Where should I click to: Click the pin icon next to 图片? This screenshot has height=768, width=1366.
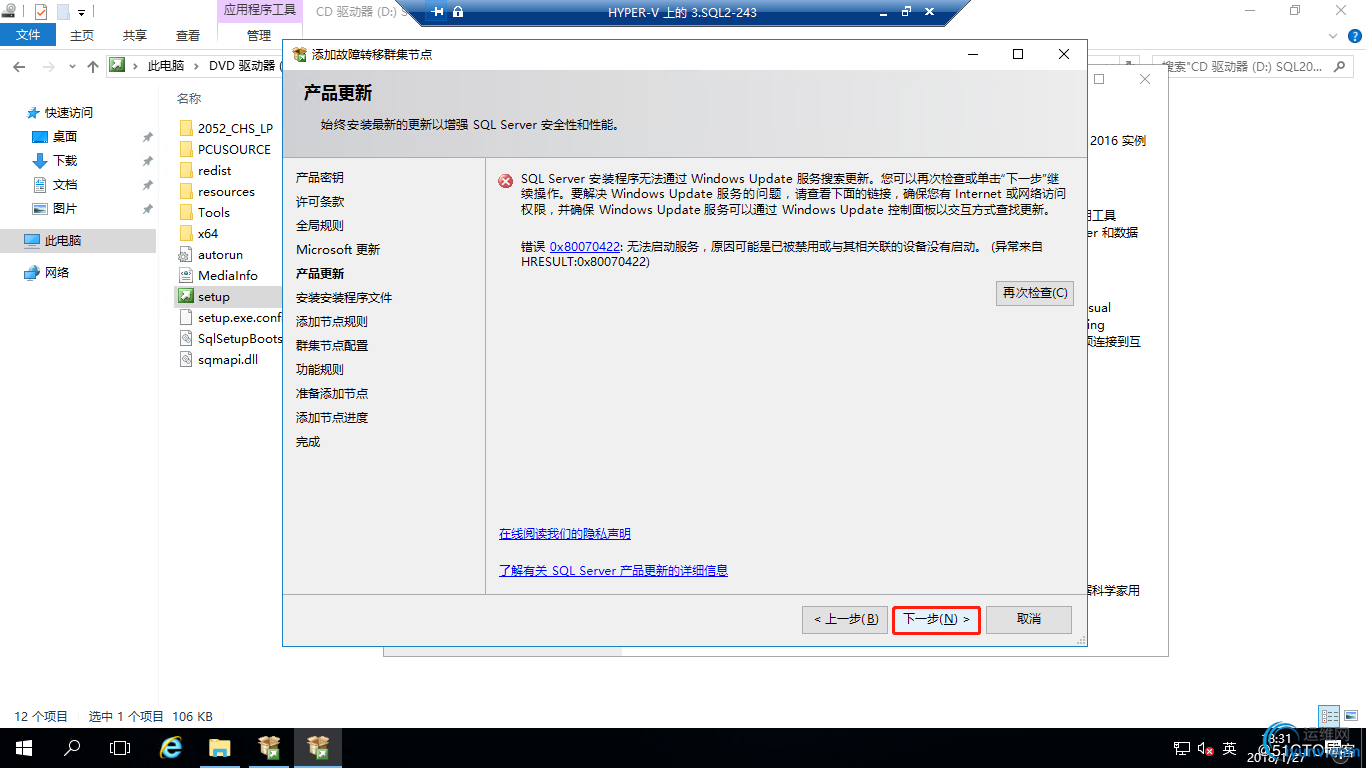147,209
